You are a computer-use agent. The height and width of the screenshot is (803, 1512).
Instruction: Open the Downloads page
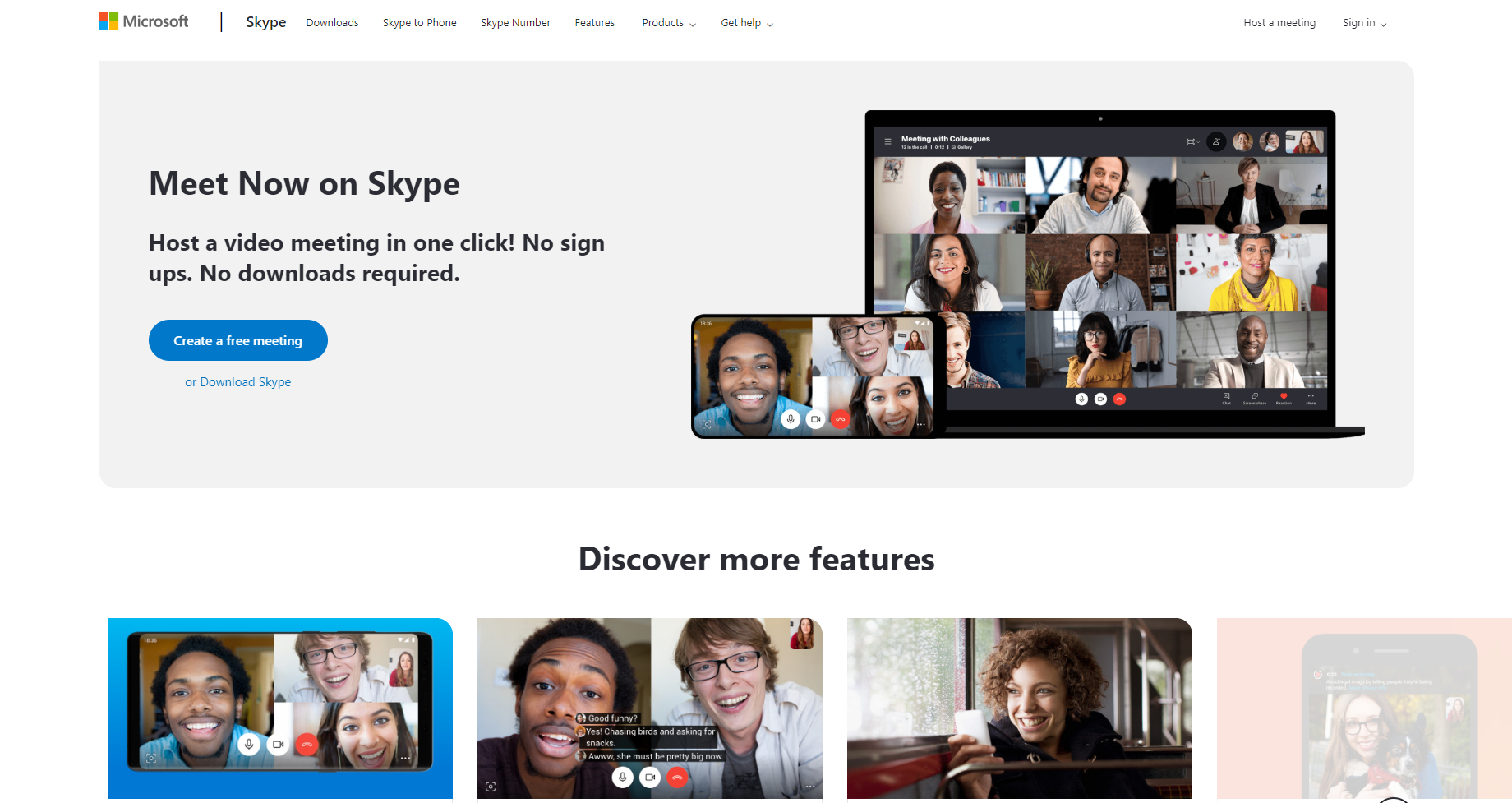coord(332,23)
